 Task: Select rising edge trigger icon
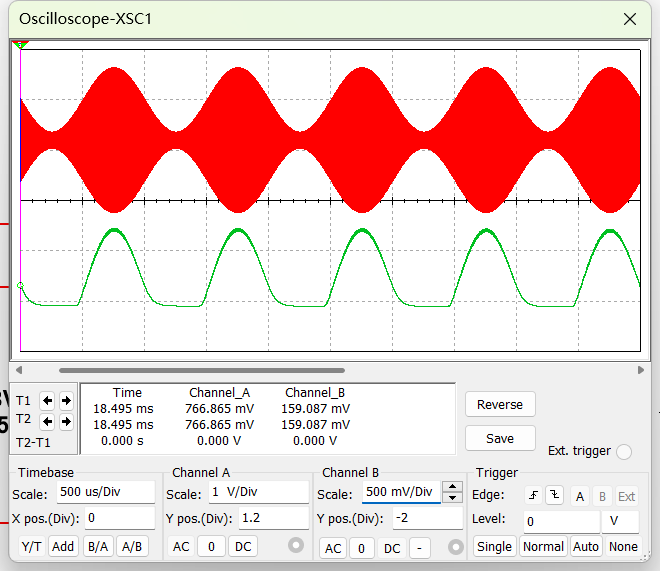tap(534, 496)
